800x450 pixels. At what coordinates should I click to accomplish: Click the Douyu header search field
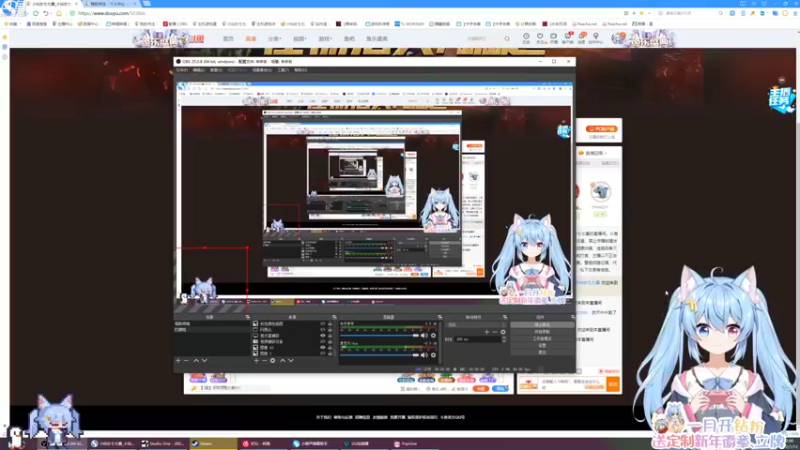[x=483, y=39]
